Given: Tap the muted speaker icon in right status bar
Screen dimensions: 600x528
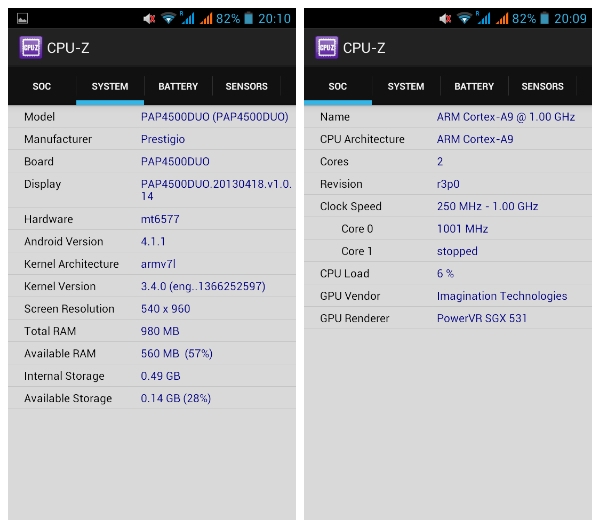Looking at the screenshot, I should (x=445, y=18).
